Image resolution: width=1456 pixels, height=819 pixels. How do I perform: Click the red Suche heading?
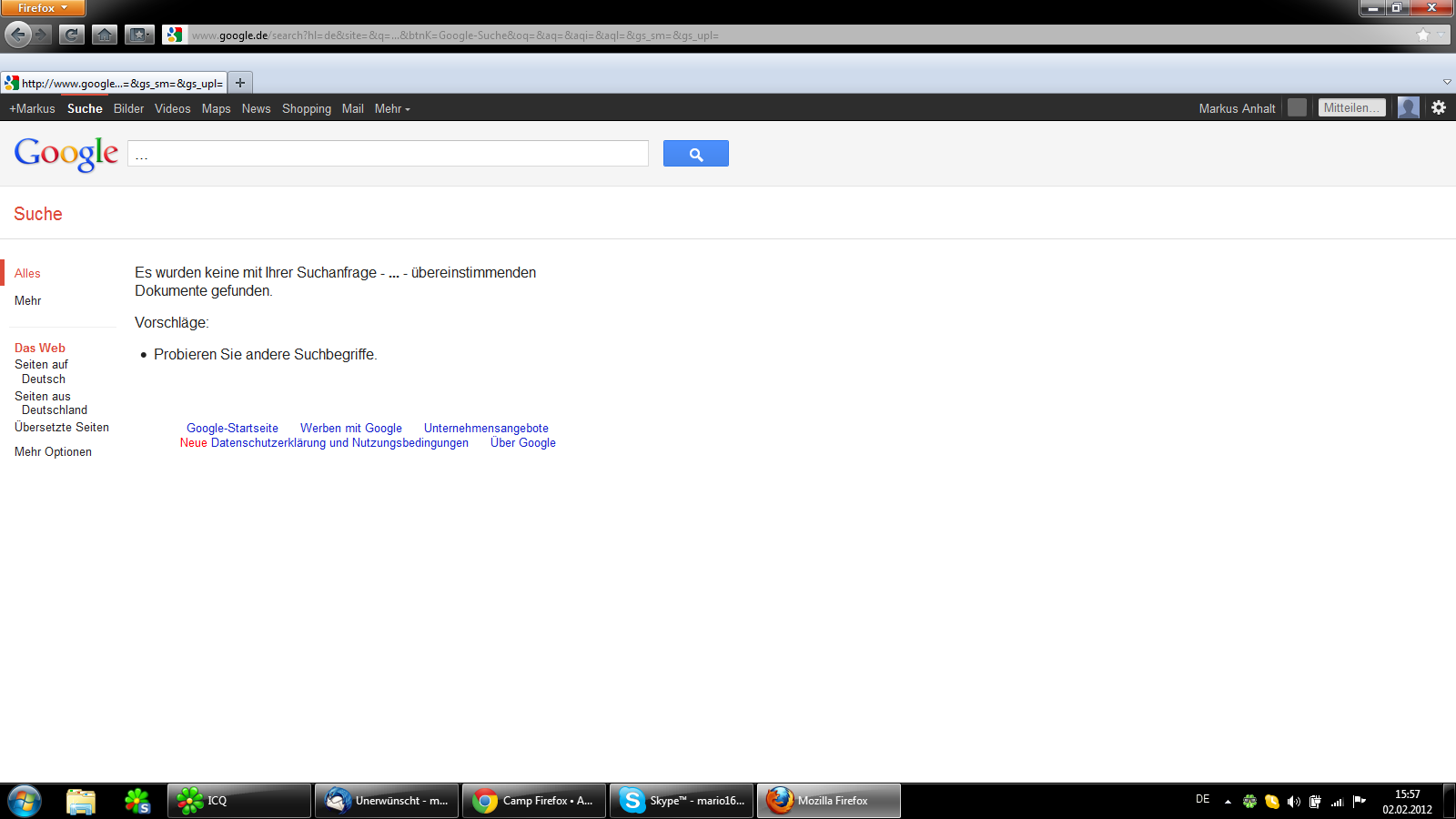(38, 214)
